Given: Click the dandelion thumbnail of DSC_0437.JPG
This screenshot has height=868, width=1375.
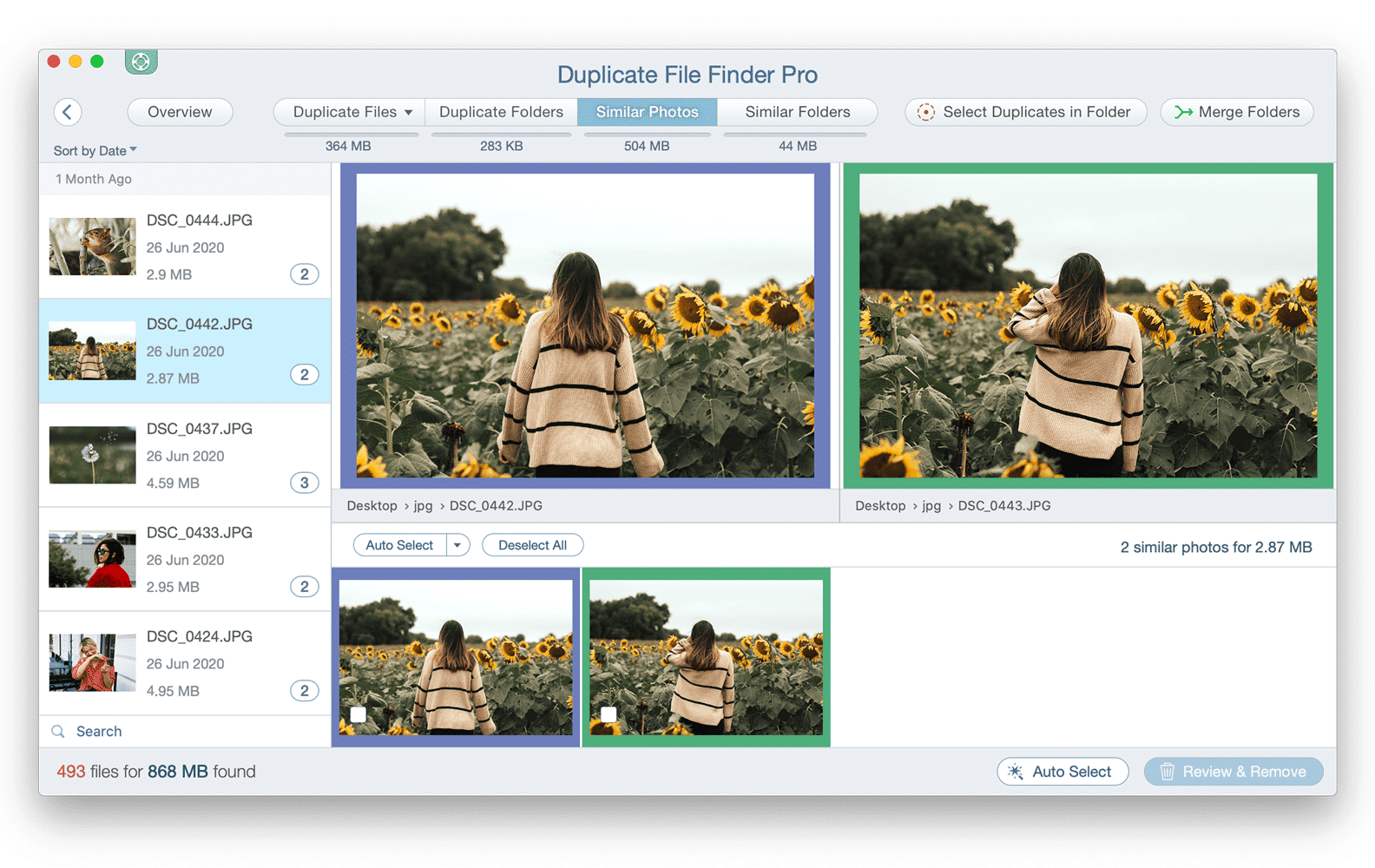Looking at the screenshot, I should pos(92,455).
